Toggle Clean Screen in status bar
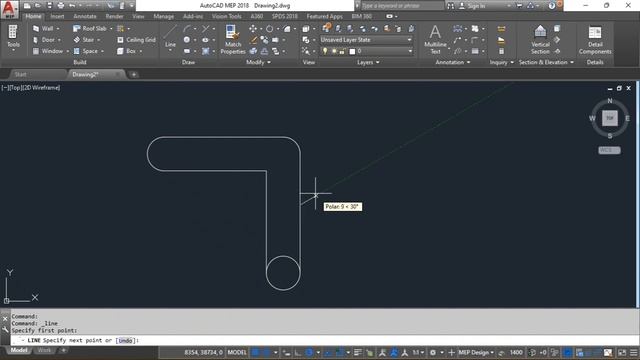The image size is (640, 360). pos(622,353)
